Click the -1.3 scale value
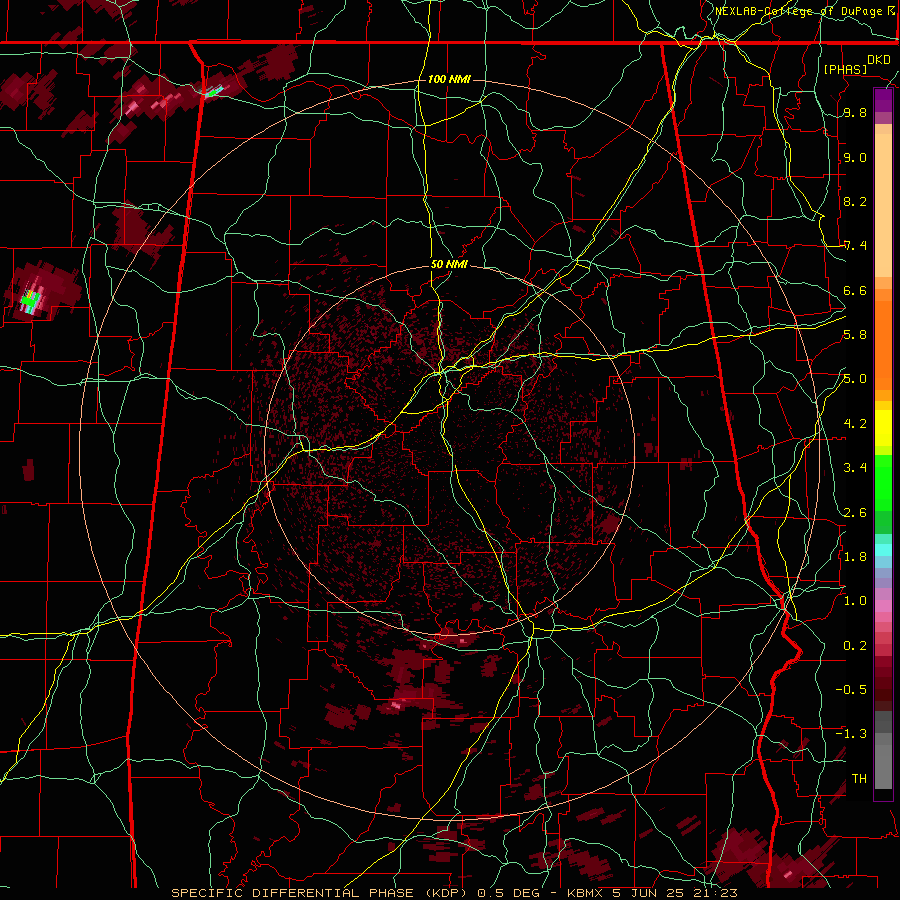Viewport: 900px width, 900px height. pyautogui.click(x=851, y=734)
